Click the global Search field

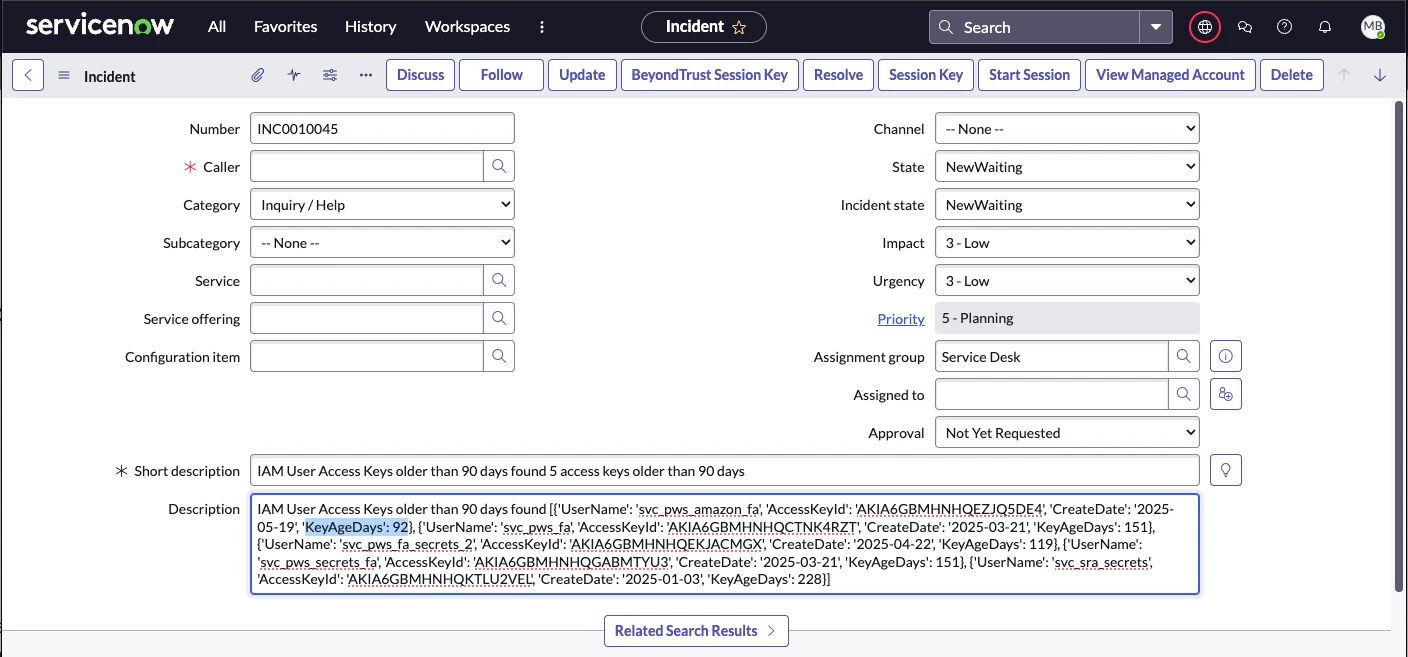[x=1035, y=27]
